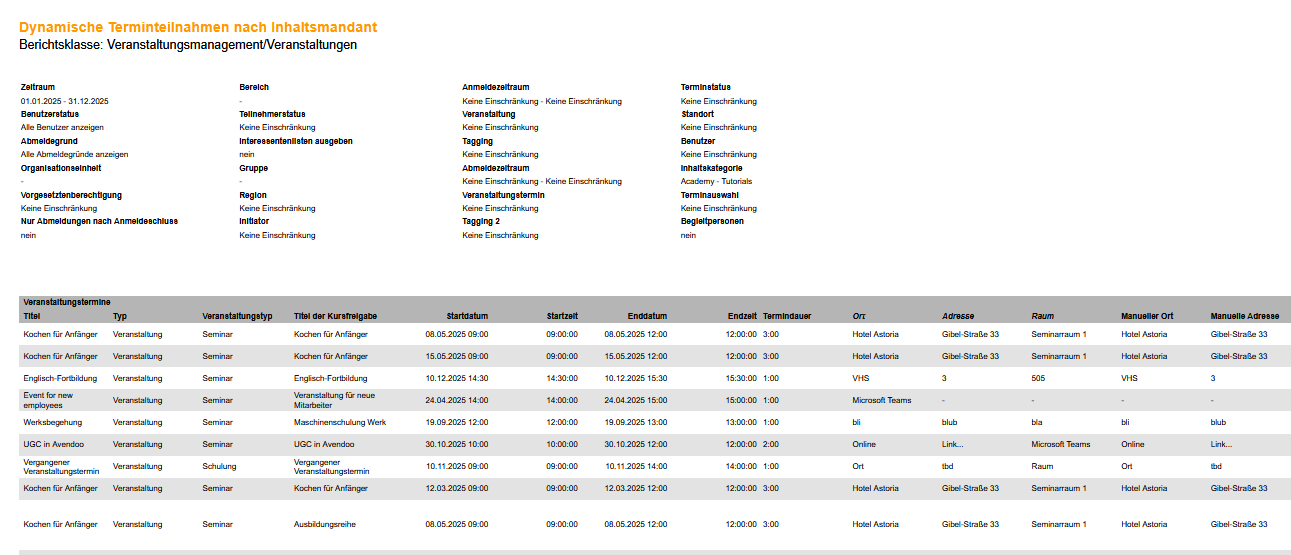Click the "Startdatum" column header
Viewport: 1291px width, 555px height.
point(467,316)
